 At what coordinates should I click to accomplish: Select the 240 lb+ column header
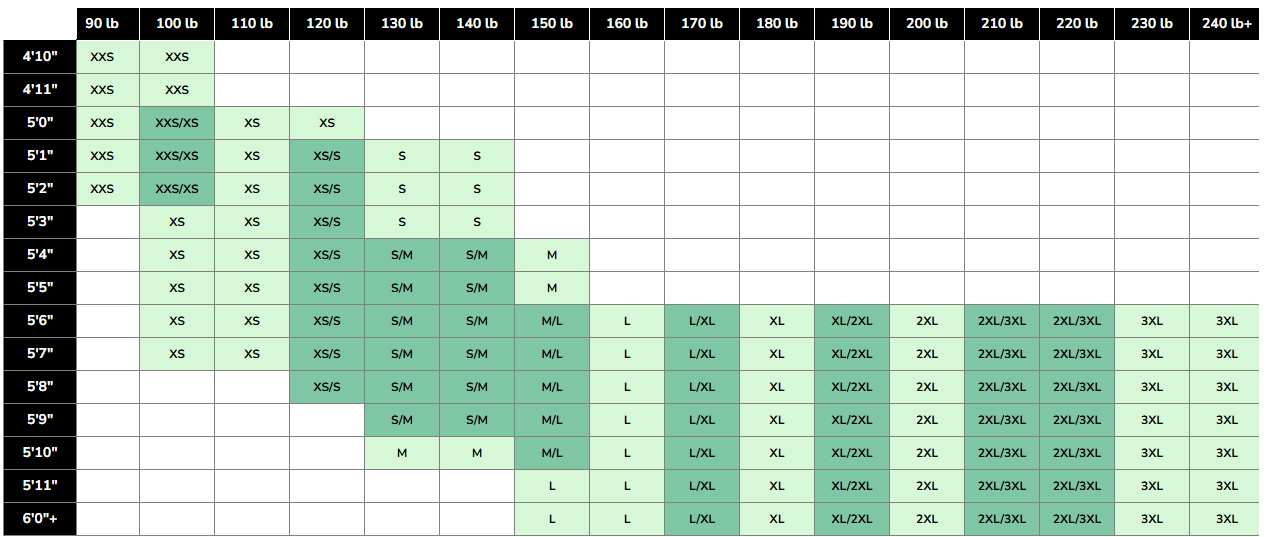point(1226,23)
